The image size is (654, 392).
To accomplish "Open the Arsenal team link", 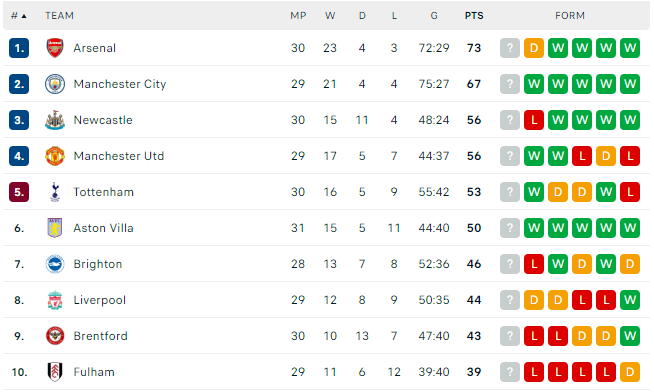I will [x=95, y=48].
